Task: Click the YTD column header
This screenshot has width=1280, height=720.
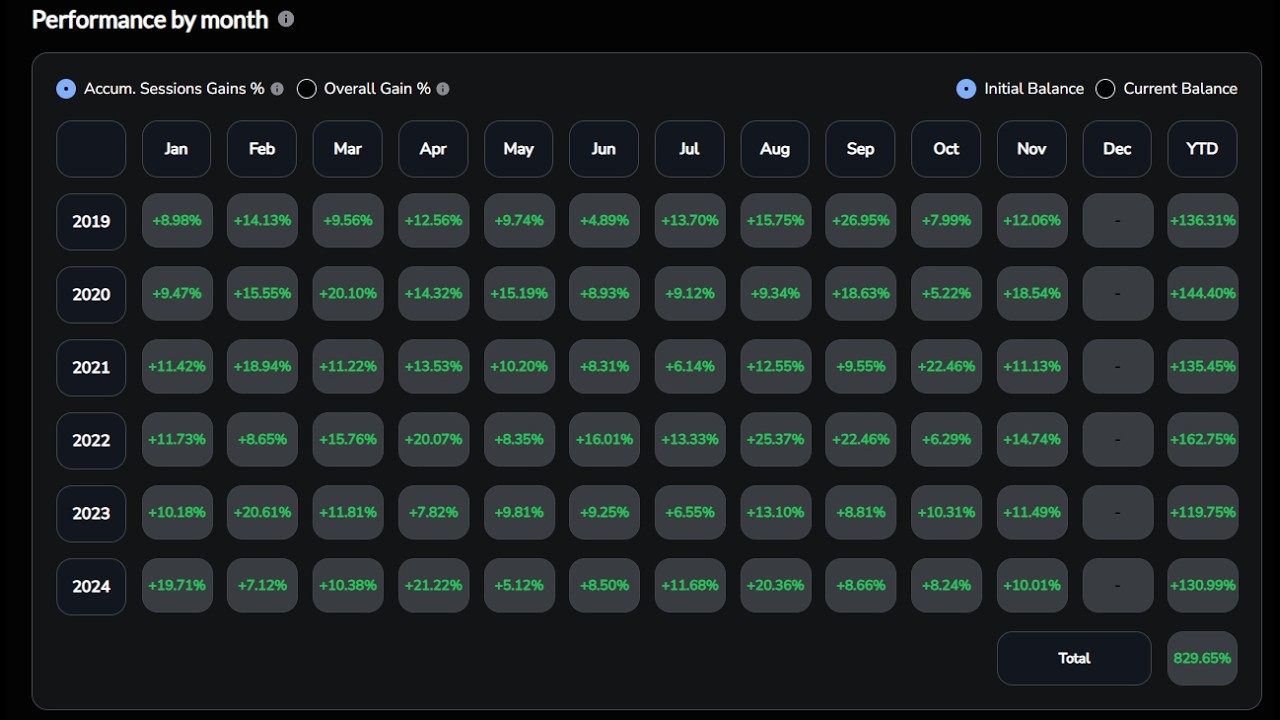Action: point(1202,149)
